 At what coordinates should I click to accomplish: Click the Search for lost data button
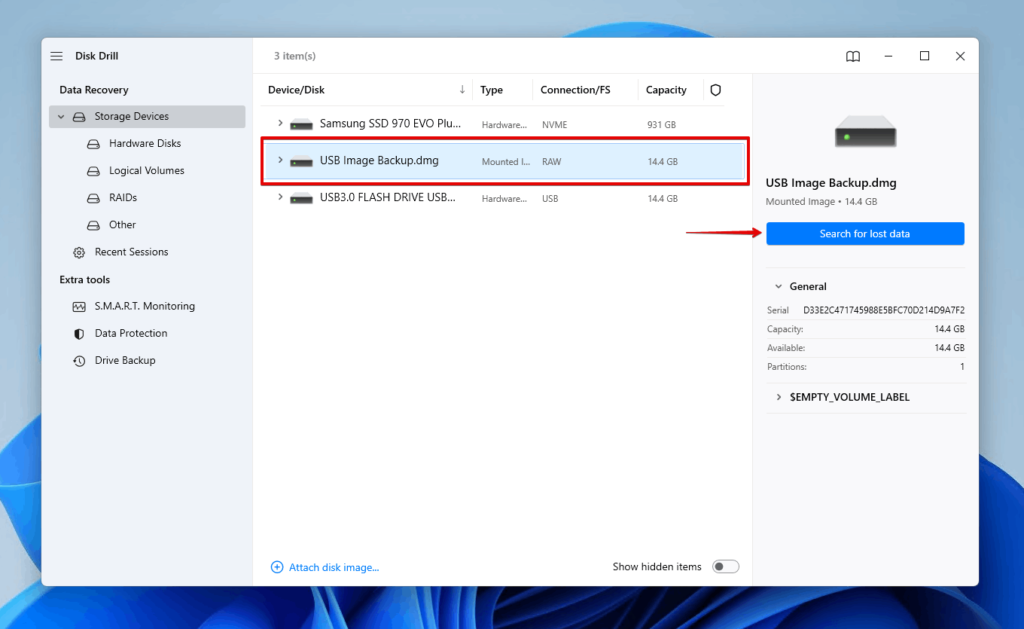click(864, 233)
